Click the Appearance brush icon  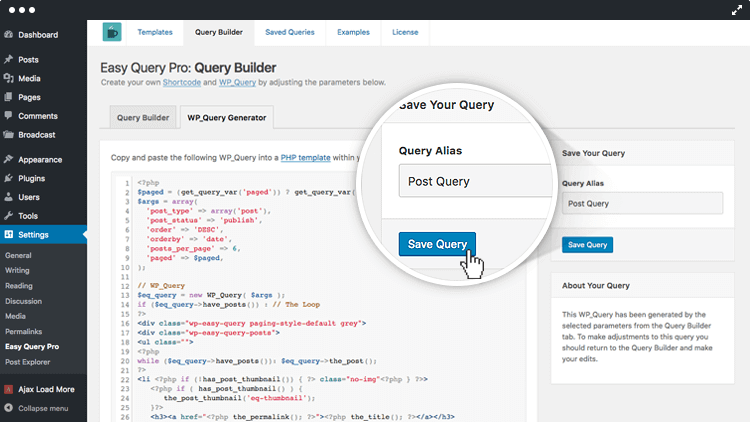click(8, 159)
